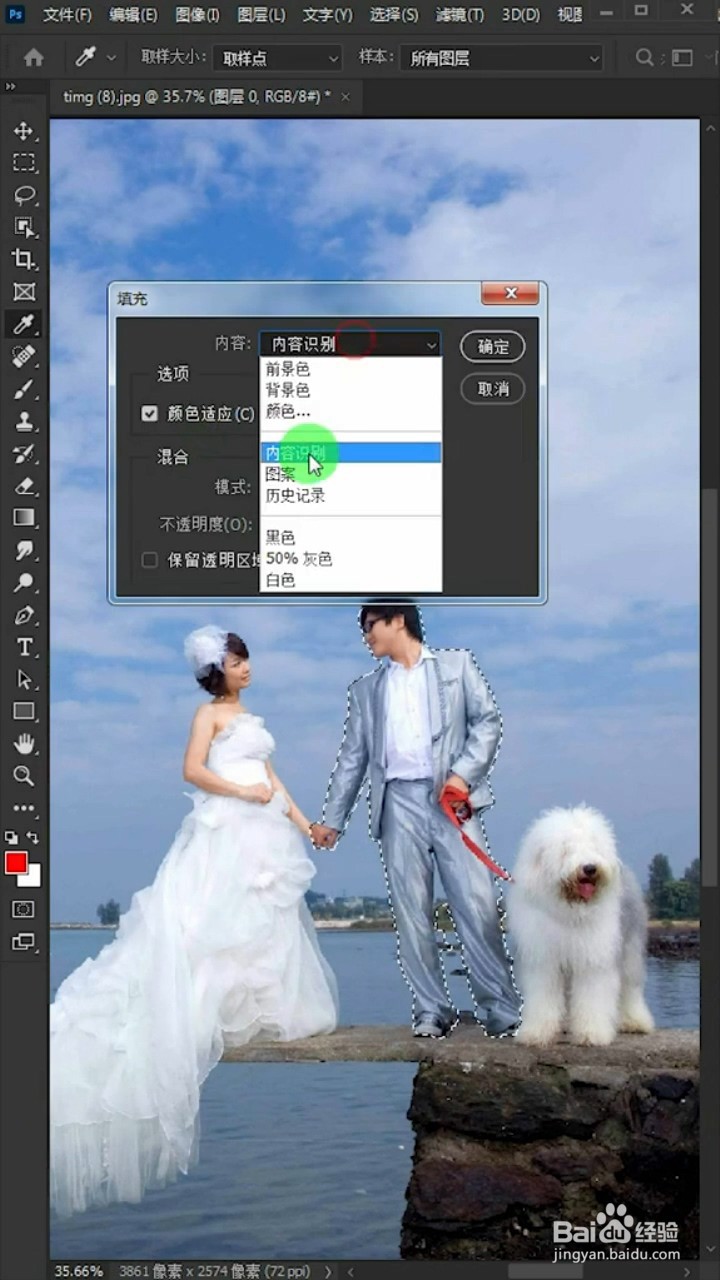Choose 内容识别 in the dropdown list
The width and height of the screenshot is (720, 1280).
[x=350, y=453]
